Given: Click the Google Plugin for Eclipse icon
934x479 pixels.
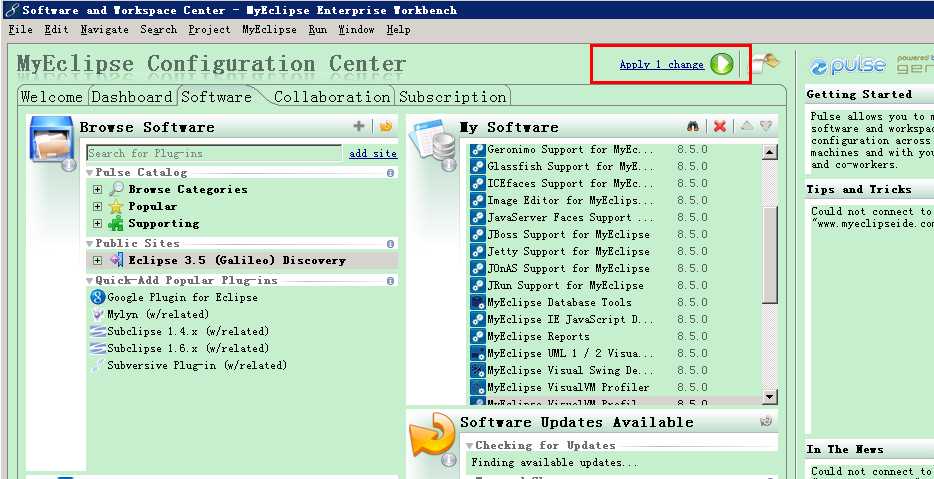Looking at the screenshot, I should click(98, 297).
